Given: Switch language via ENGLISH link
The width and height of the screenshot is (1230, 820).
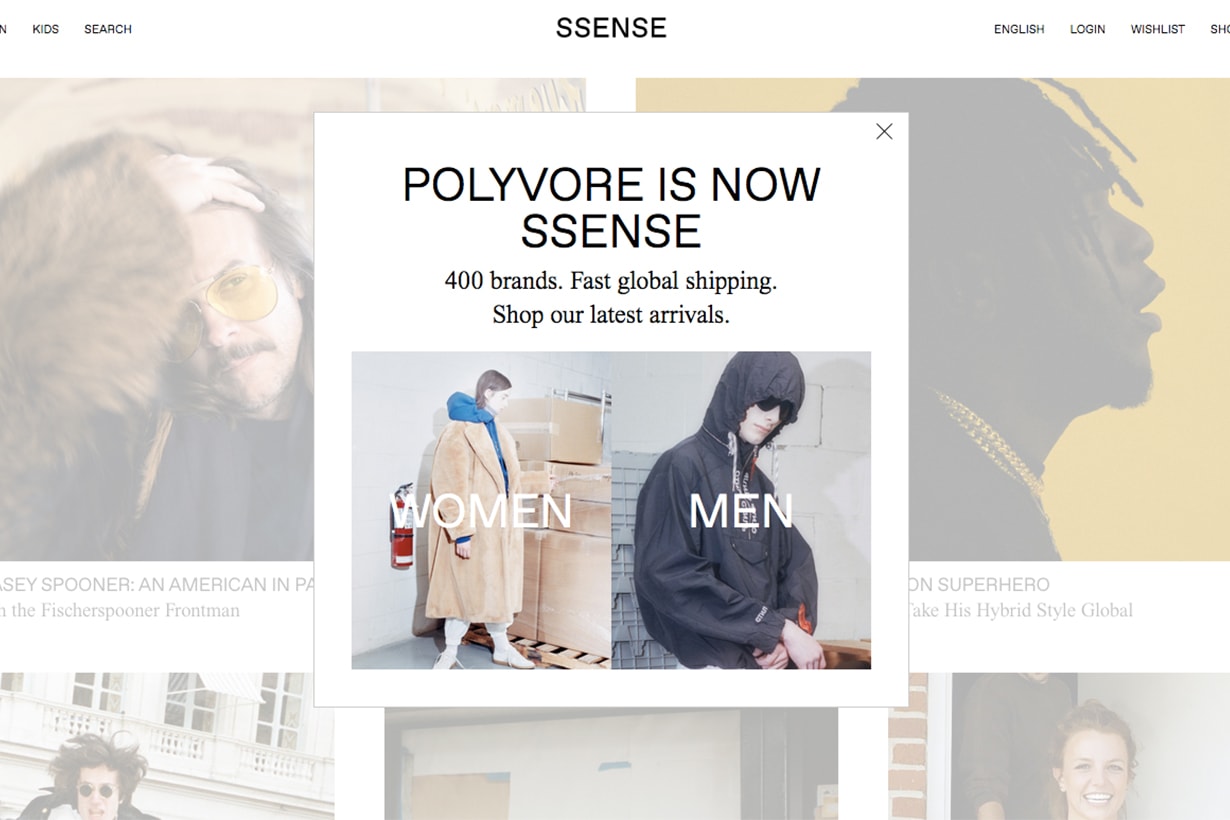Looking at the screenshot, I should [1019, 29].
